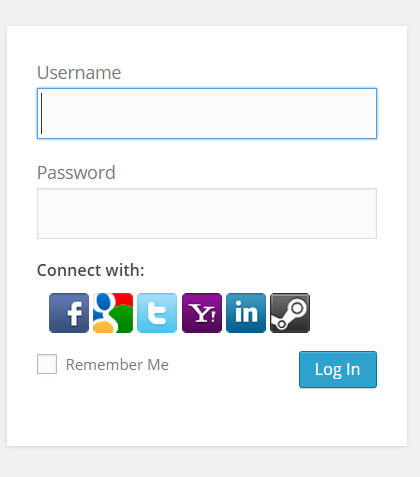The width and height of the screenshot is (420, 477).
Task: Focus the Username text field
Action: [207, 113]
